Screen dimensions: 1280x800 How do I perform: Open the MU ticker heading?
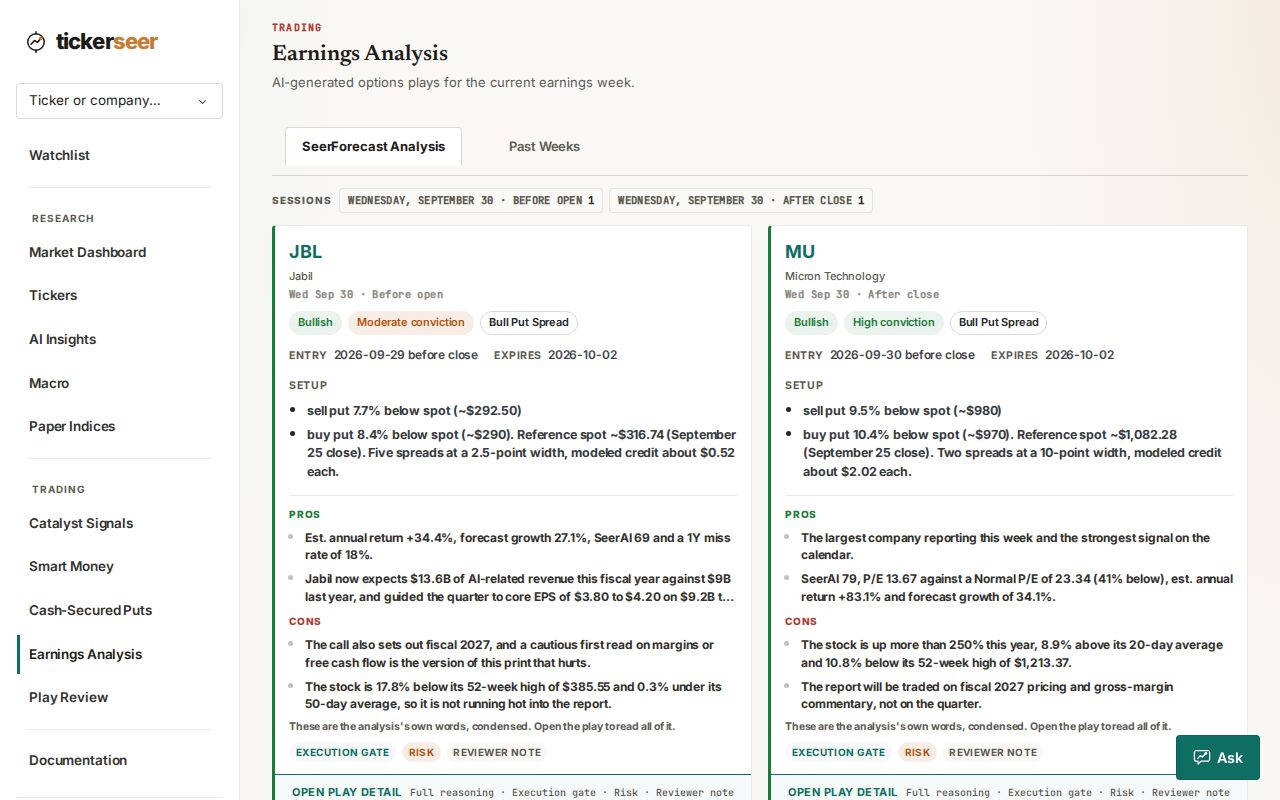(800, 252)
